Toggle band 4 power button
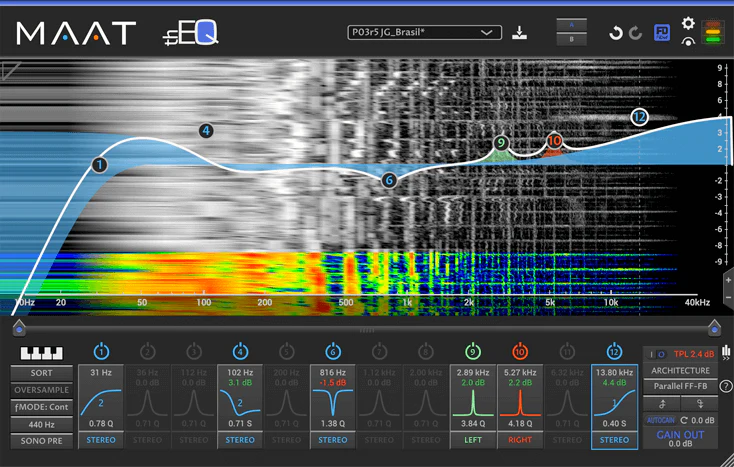The height and width of the screenshot is (467, 734). point(240,351)
